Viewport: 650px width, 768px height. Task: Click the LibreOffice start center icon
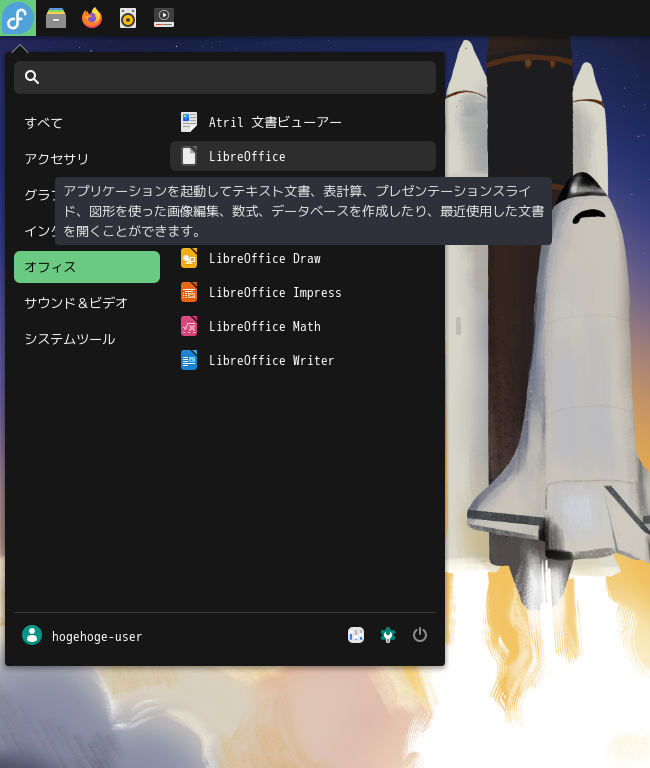189,156
